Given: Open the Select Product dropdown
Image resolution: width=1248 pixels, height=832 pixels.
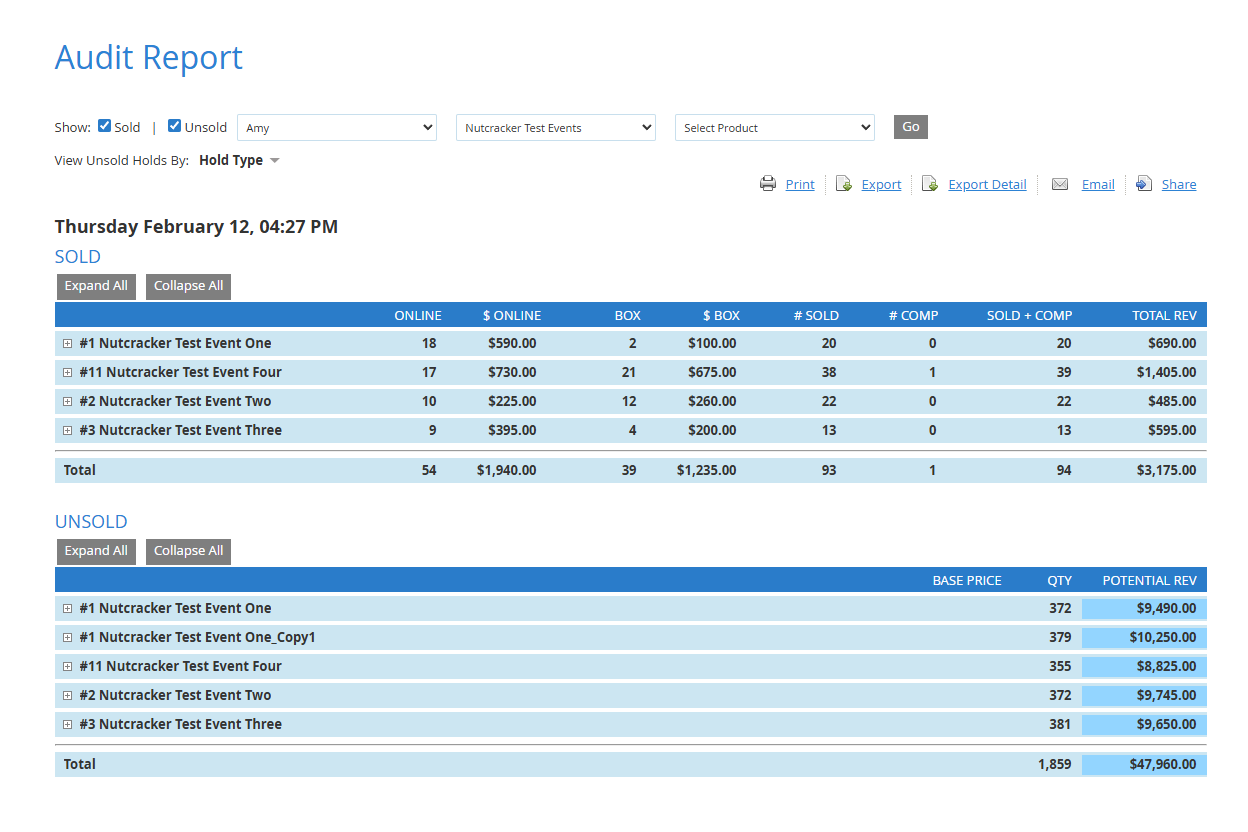Looking at the screenshot, I should tap(774, 128).
